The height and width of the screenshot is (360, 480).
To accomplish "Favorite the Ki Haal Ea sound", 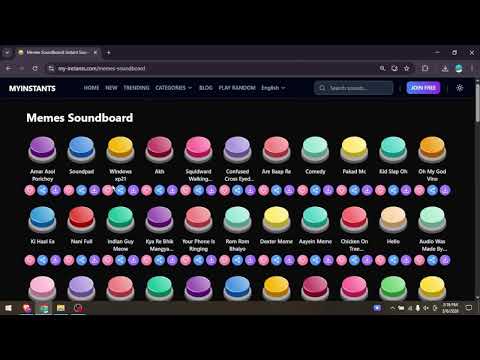I will point(30,260).
